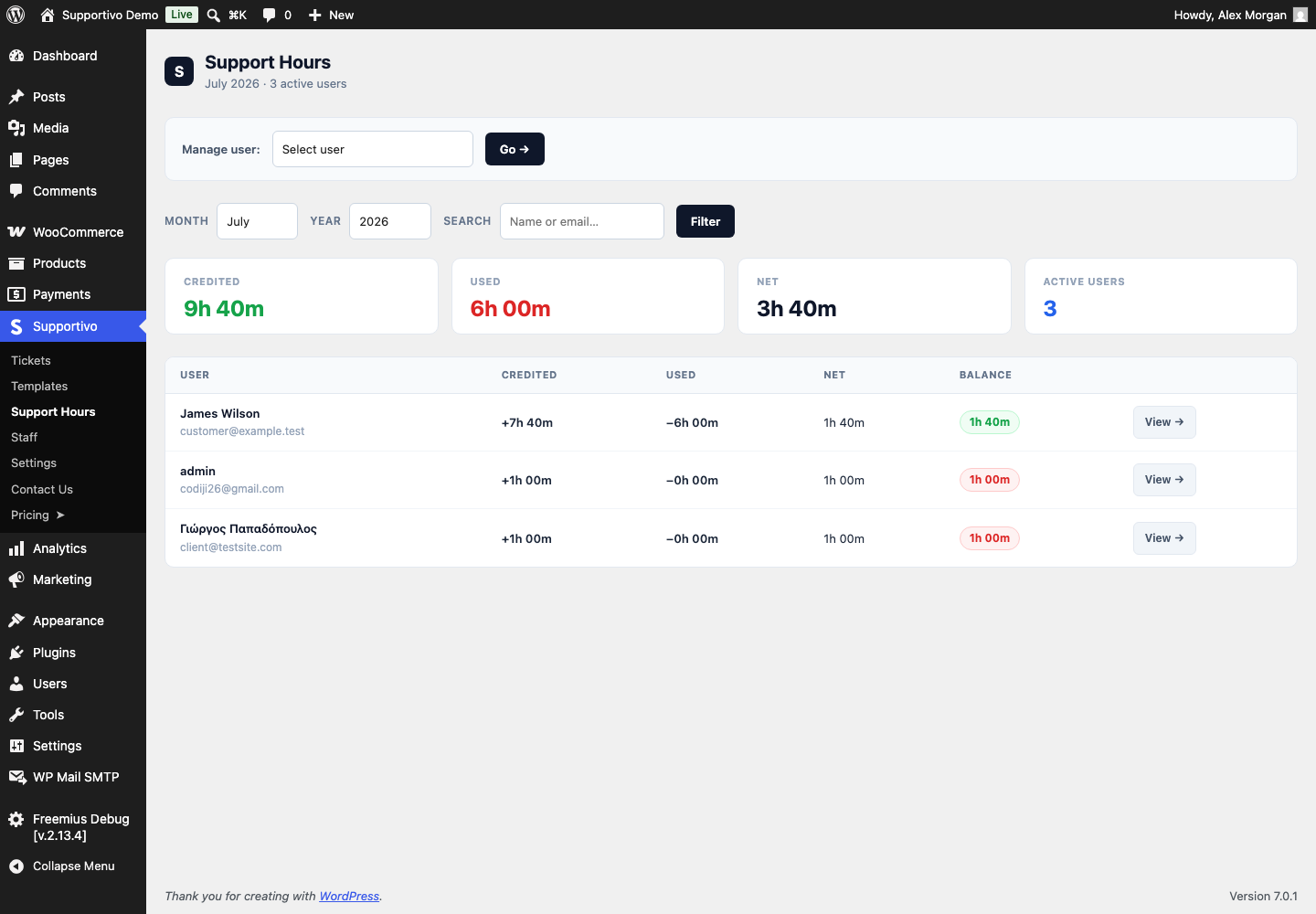Click the Used 6h 00m summary value
1316x914 pixels.
(x=510, y=309)
